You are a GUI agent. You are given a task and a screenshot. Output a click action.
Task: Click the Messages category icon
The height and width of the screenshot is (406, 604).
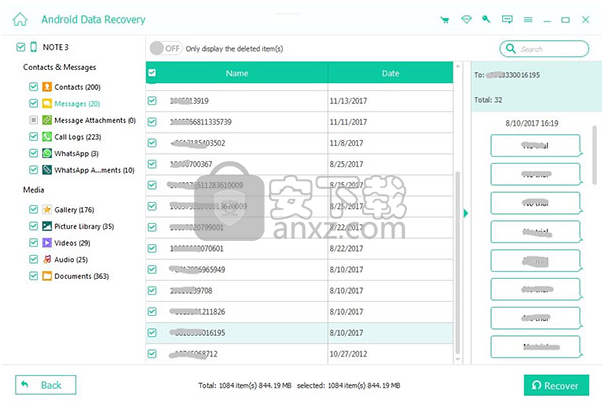47,103
